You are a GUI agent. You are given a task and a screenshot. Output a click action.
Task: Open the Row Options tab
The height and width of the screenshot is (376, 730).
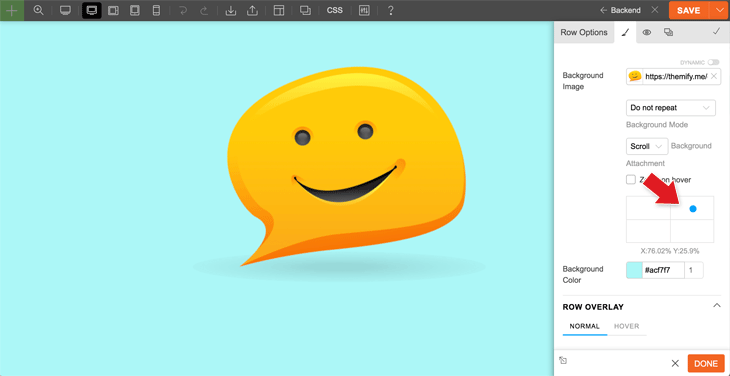[584, 32]
